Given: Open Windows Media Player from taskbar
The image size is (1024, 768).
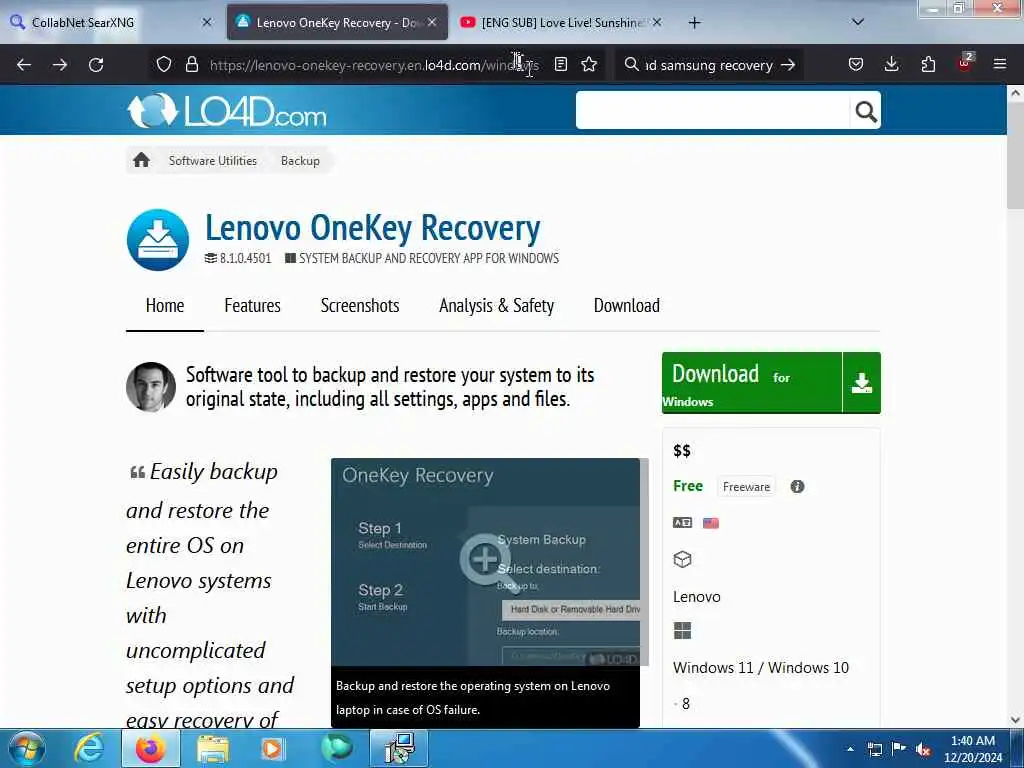Looking at the screenshot, I should pos(273,748).
